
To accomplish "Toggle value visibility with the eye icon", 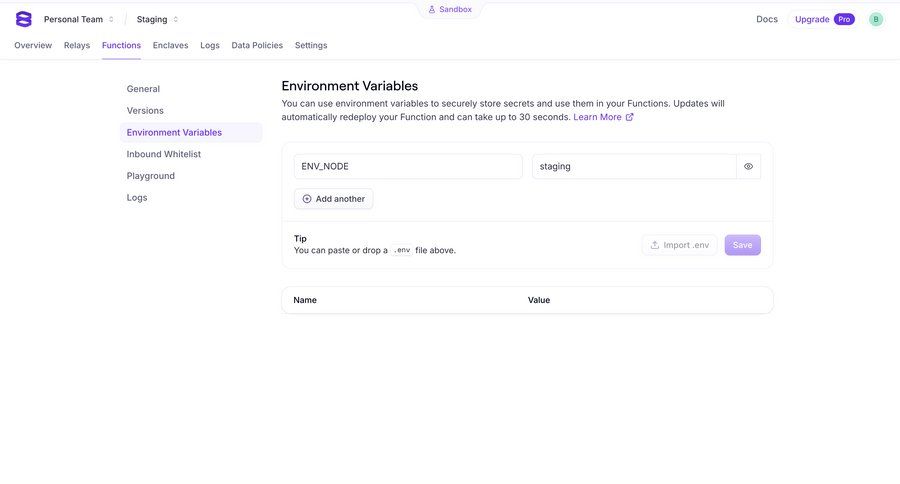I will (x=748, y=167).
